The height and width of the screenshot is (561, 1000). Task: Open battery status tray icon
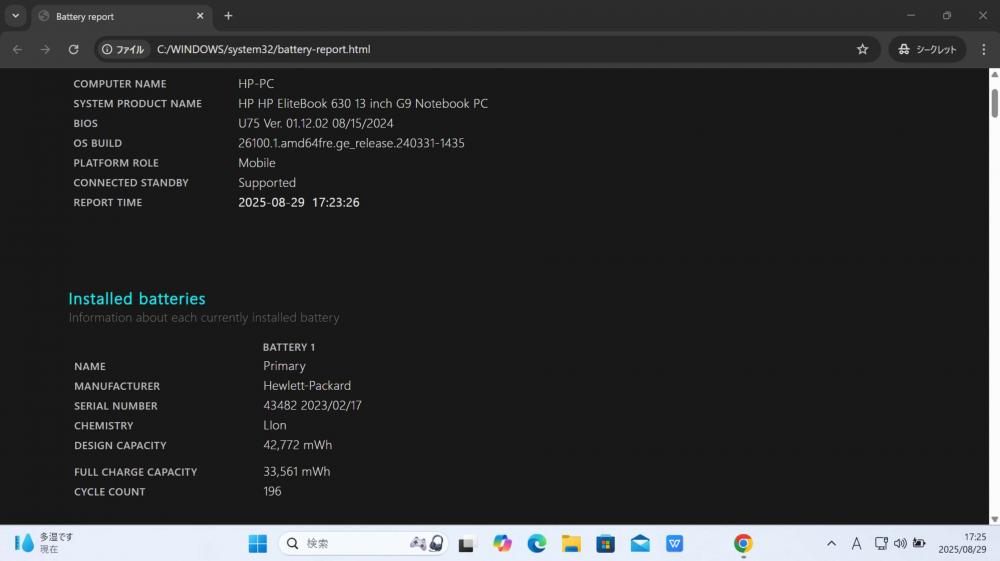pos(919,543)
